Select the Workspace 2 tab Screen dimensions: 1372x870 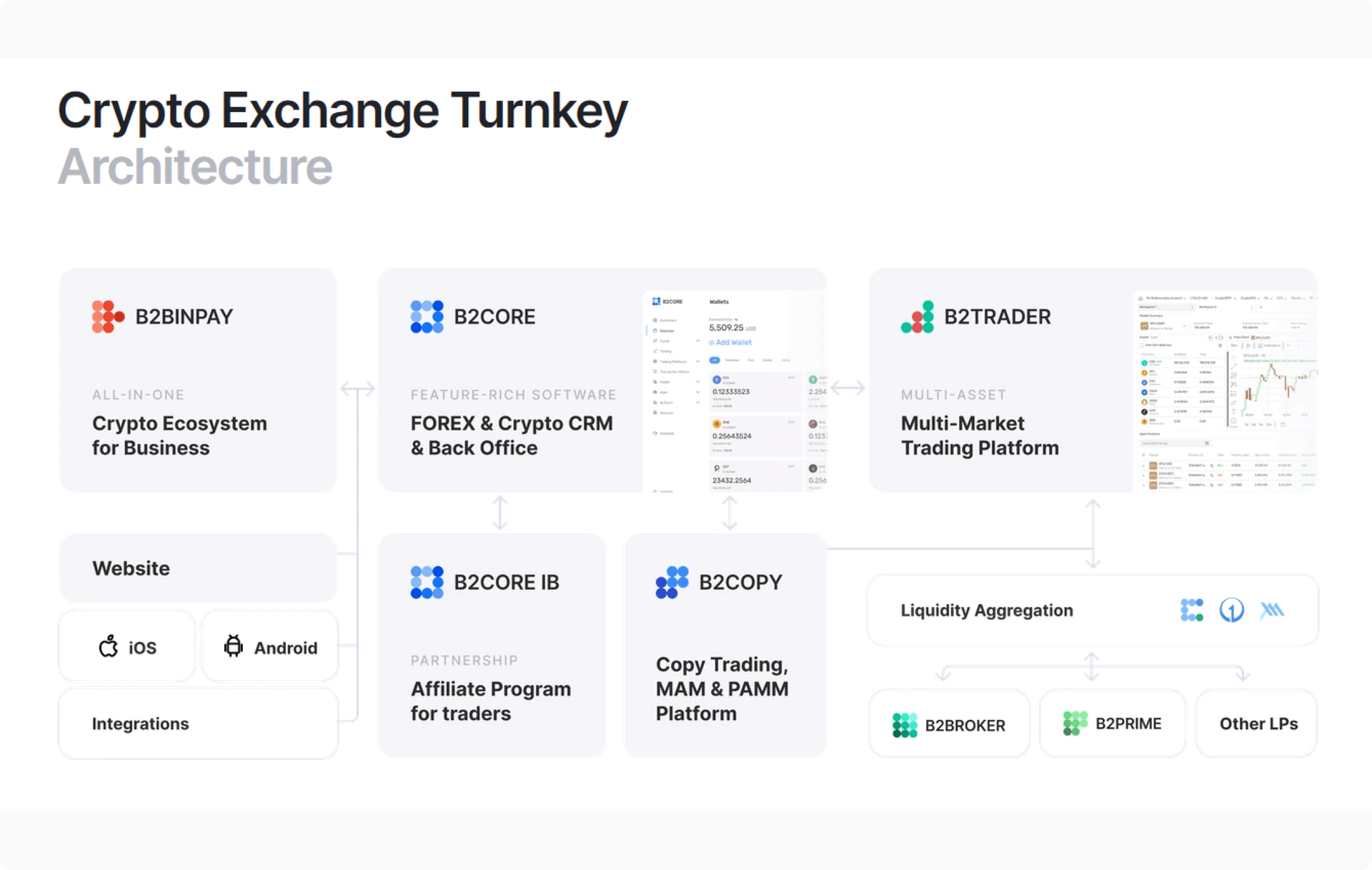point(1207,307)
